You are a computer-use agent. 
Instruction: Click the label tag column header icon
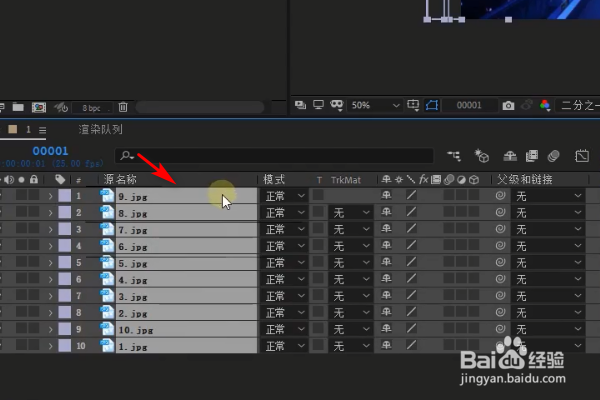(x=60, y=179)
